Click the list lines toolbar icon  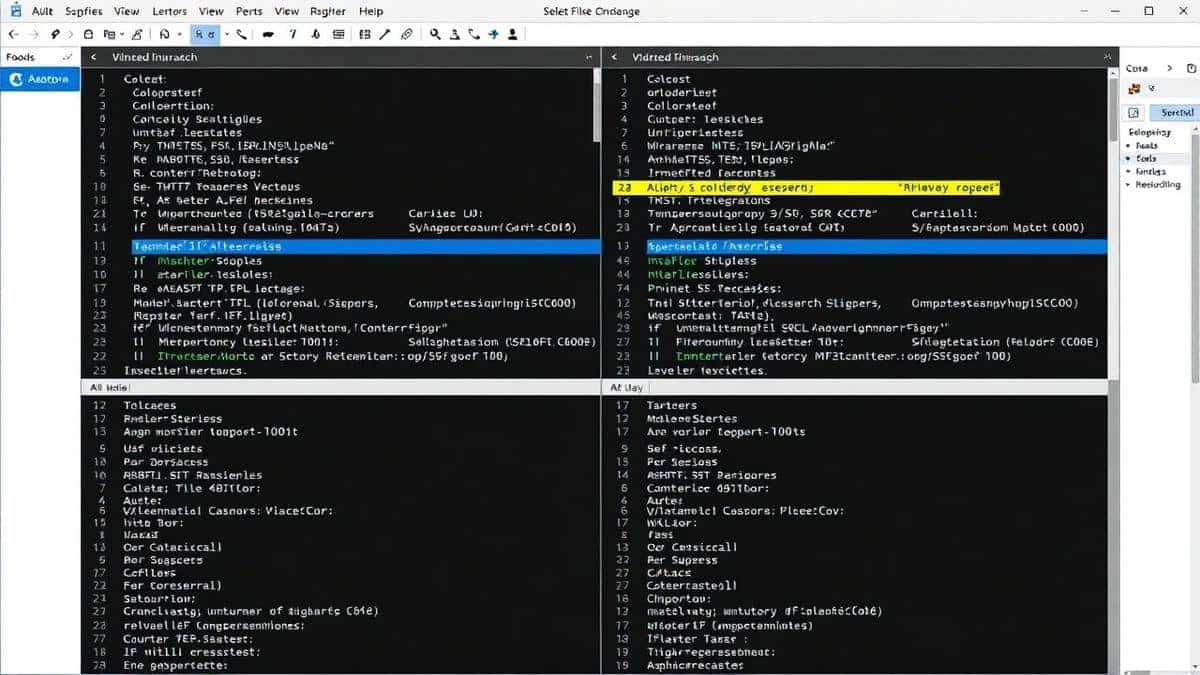[338, 34]
